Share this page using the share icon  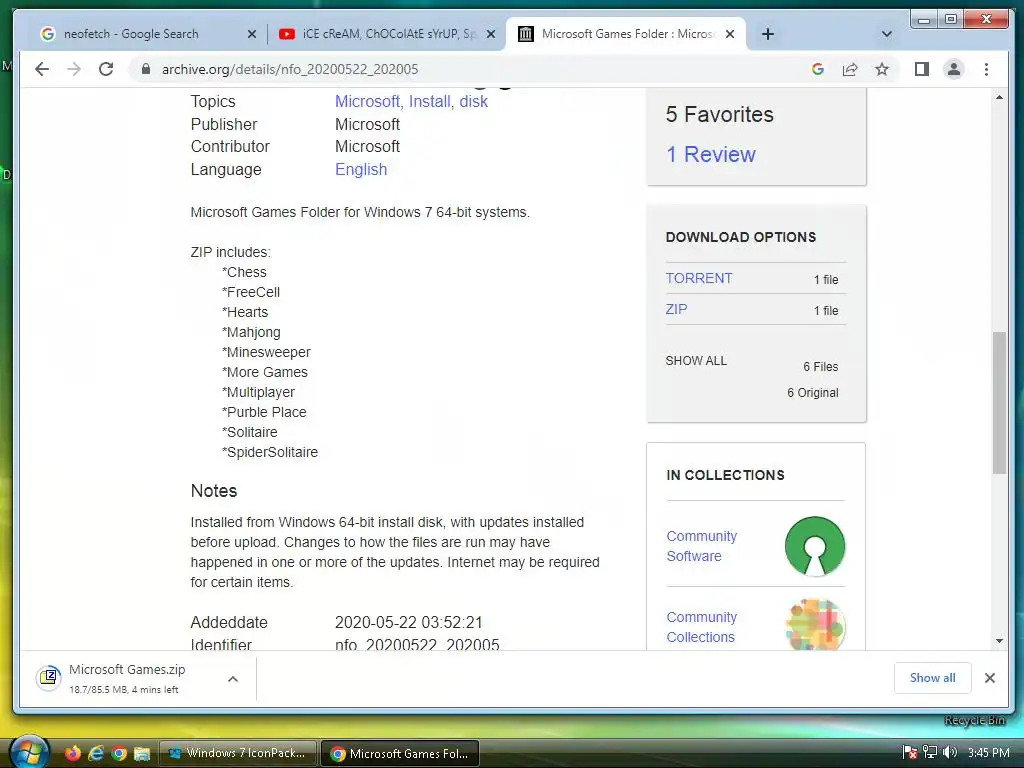point(850,69)
